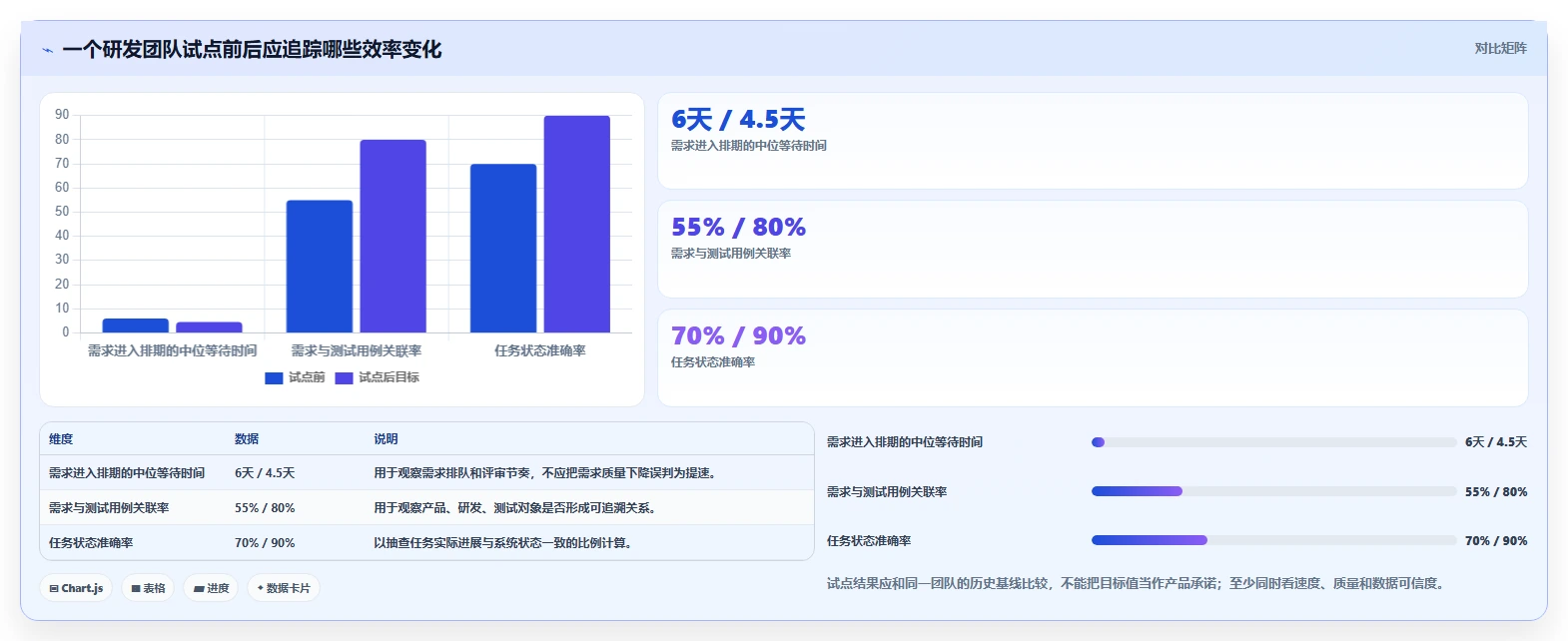The height and width of the screenshot is (641, 1568).
Task: Click the 试点前 bar for 任务状态准确率
Action: [503, 249]
